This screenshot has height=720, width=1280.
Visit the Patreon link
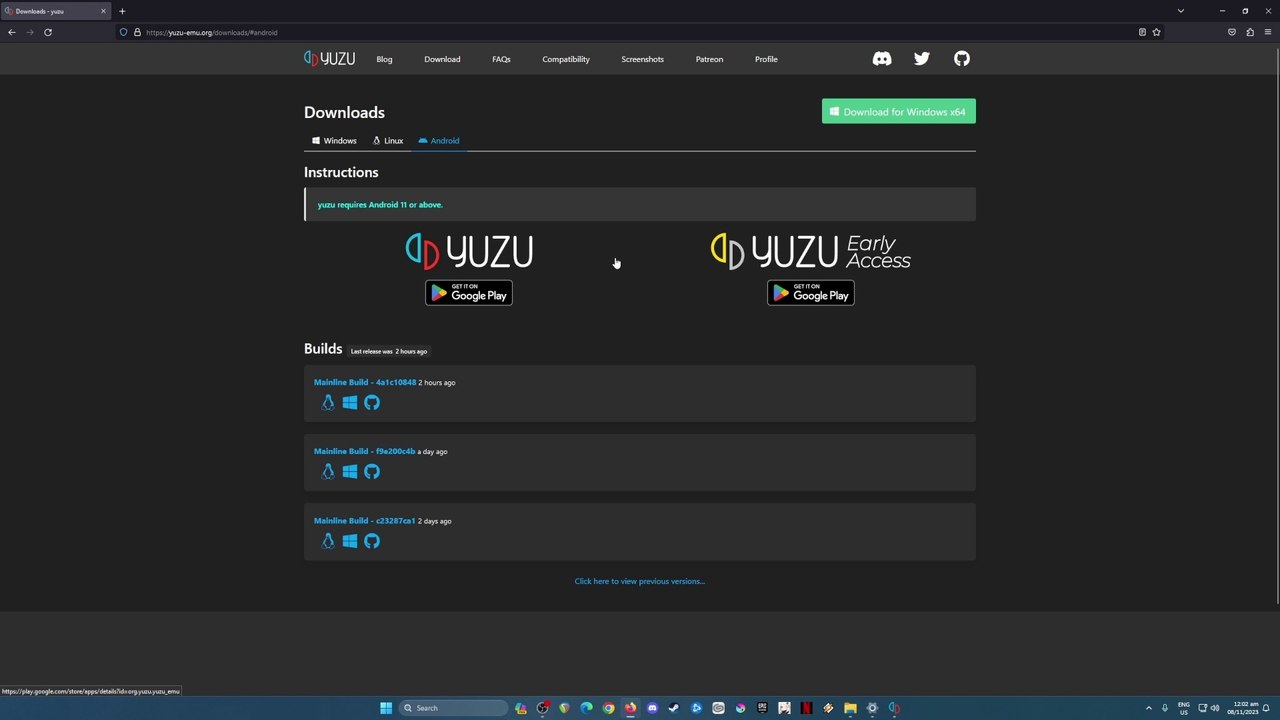pos(709,59)
